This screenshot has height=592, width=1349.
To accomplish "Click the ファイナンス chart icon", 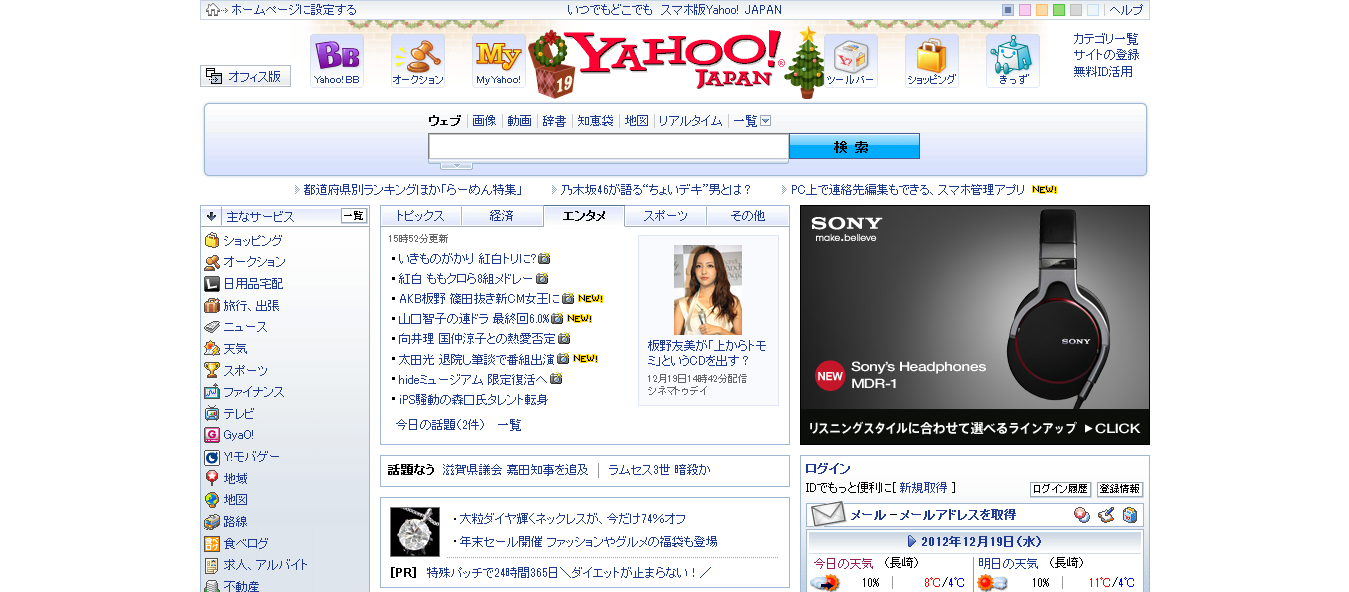I will coord(212,392).
